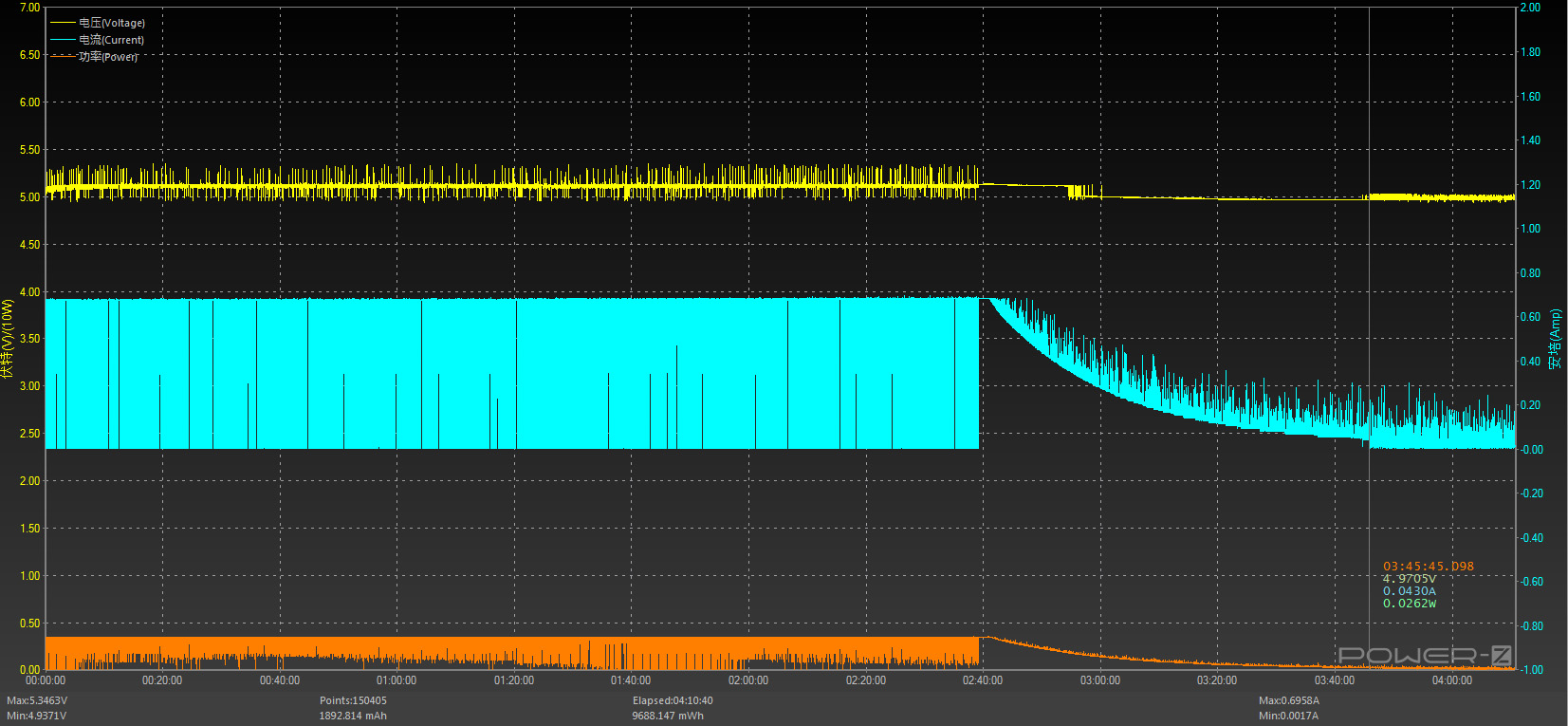Screen dimensions: 1568x726
Task: Click the 9688.147 mWh energy reading
Action: tap(668, 716)
